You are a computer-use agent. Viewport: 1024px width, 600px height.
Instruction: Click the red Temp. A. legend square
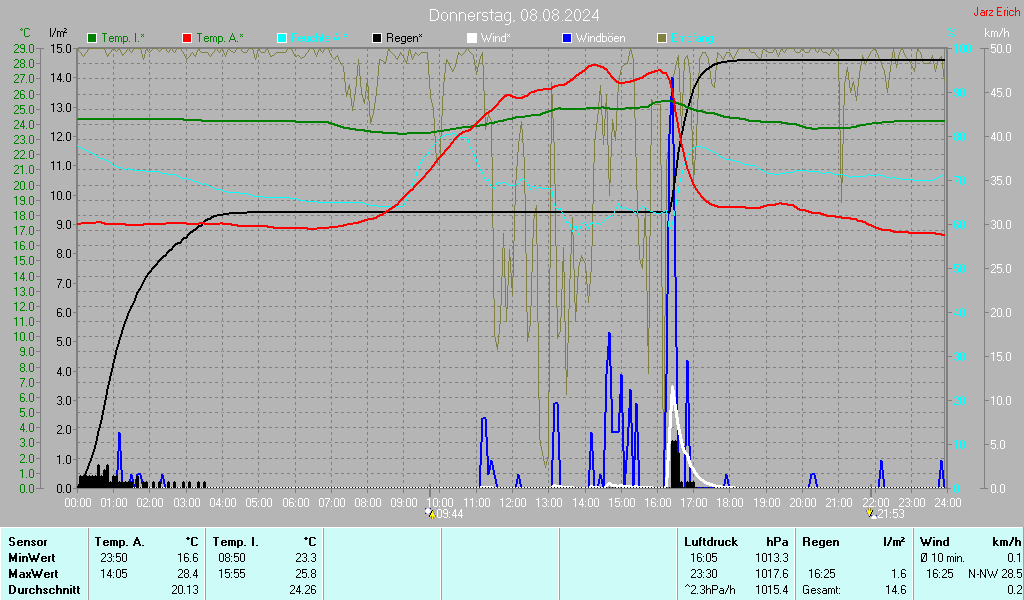click(187, 38)
